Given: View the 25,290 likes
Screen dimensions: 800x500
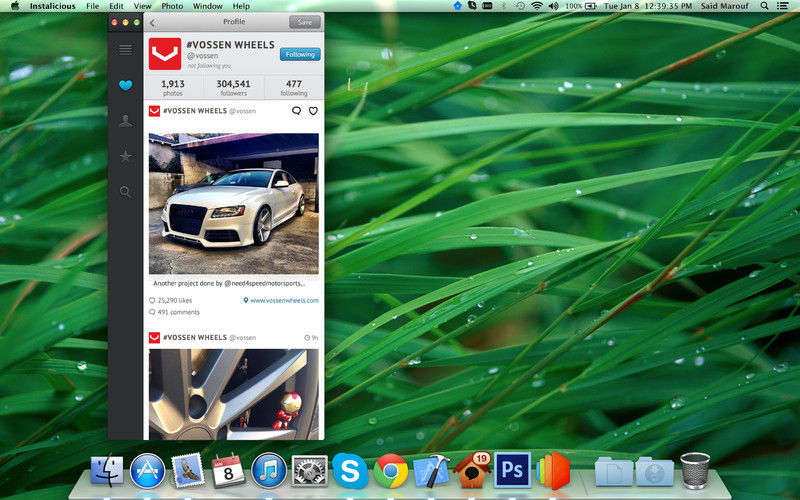Looking at the screenshot, I should [170, 301].
